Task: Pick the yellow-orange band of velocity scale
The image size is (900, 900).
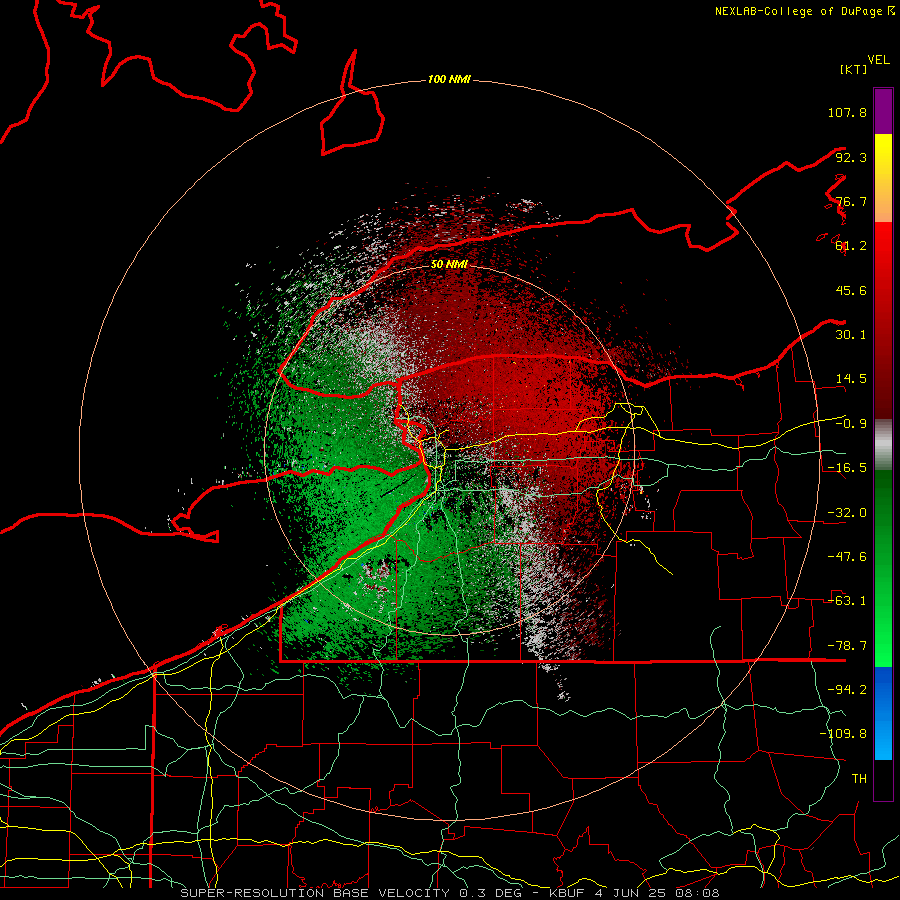Action: (883, 178)
